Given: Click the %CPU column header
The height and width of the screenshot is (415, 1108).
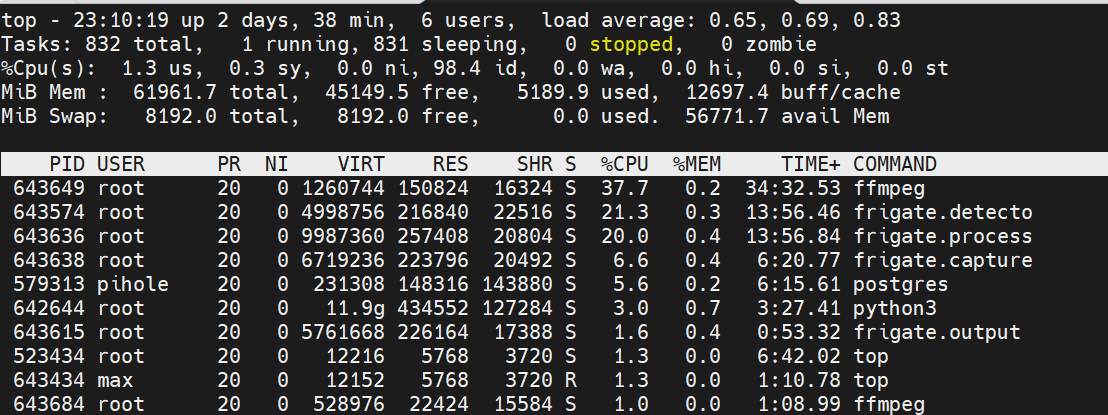Looking at the screenshot, I should pos(625,164).
